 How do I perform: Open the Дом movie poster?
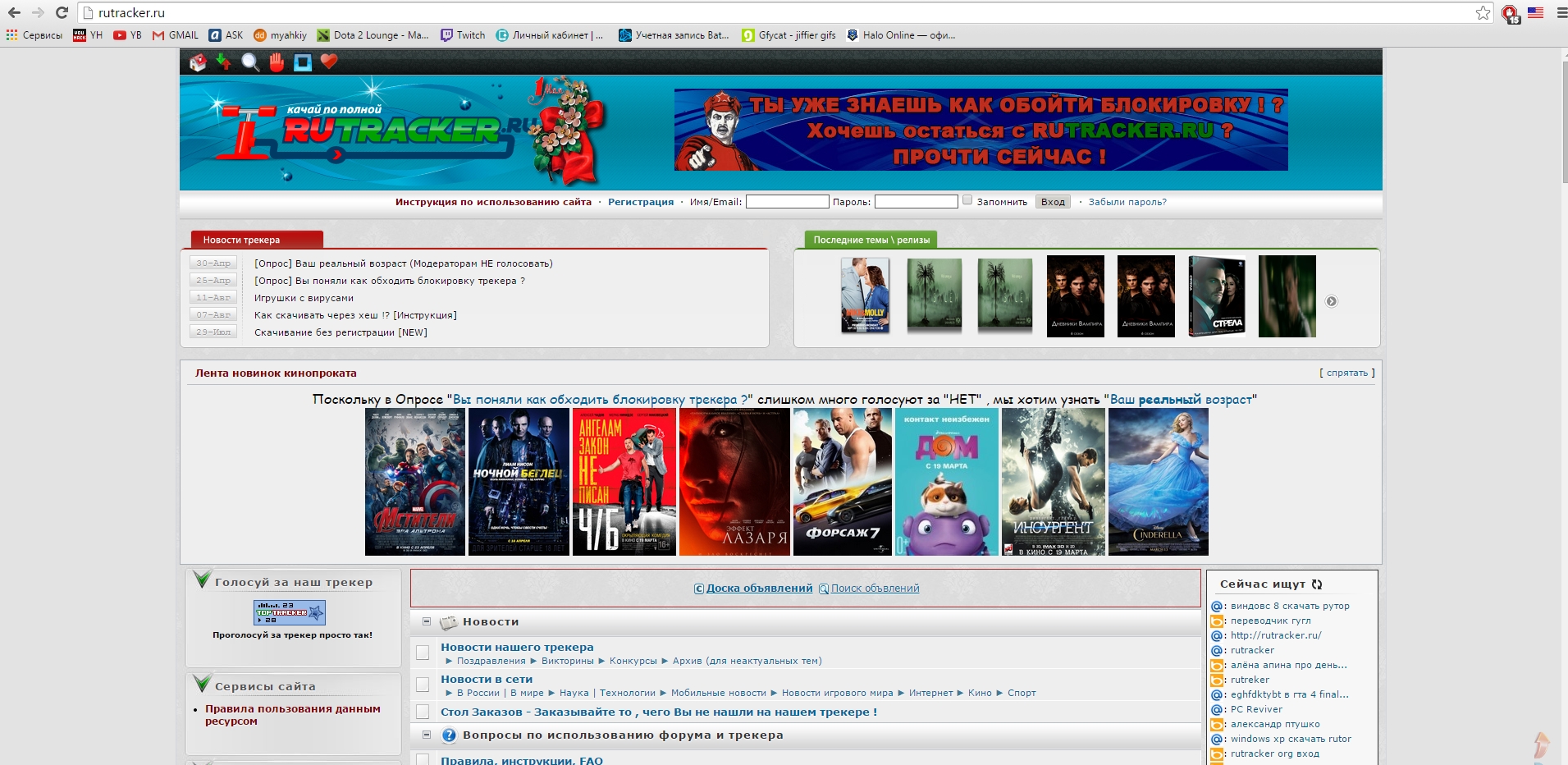point(947,482)
